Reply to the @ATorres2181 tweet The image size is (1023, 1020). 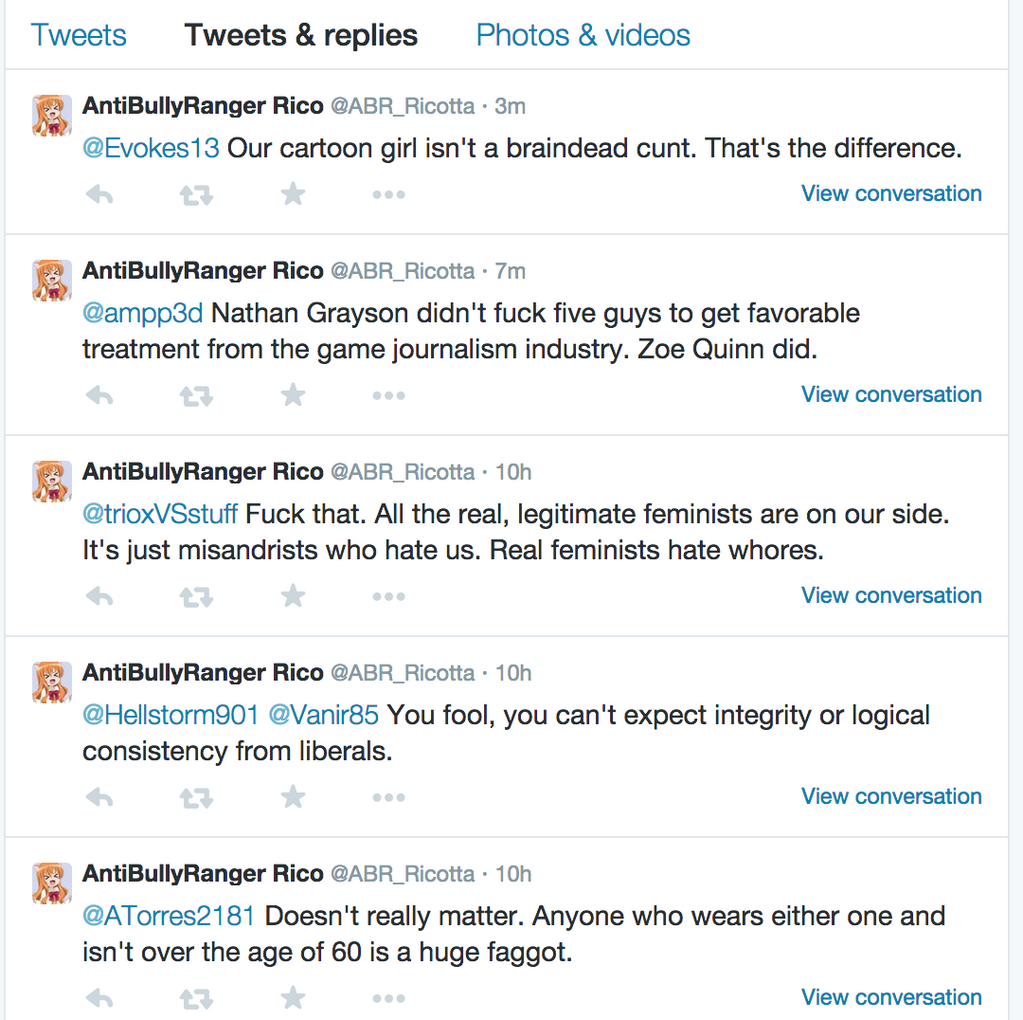pyautogui.click(x=100, y=998)
